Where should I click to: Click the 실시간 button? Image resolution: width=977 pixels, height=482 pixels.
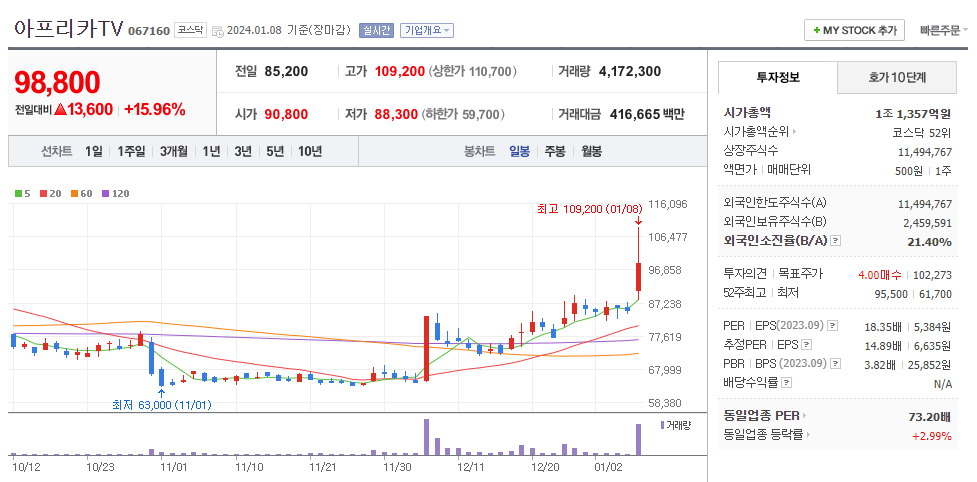376,30
